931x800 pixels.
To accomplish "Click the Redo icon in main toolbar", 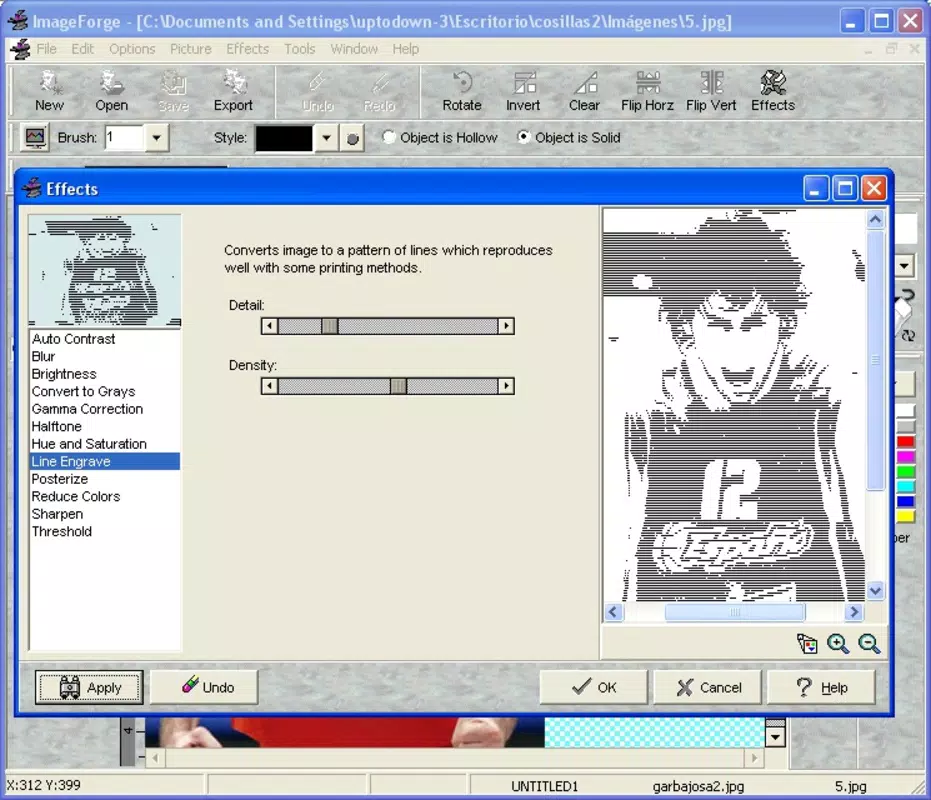I will tap(379, 91).
